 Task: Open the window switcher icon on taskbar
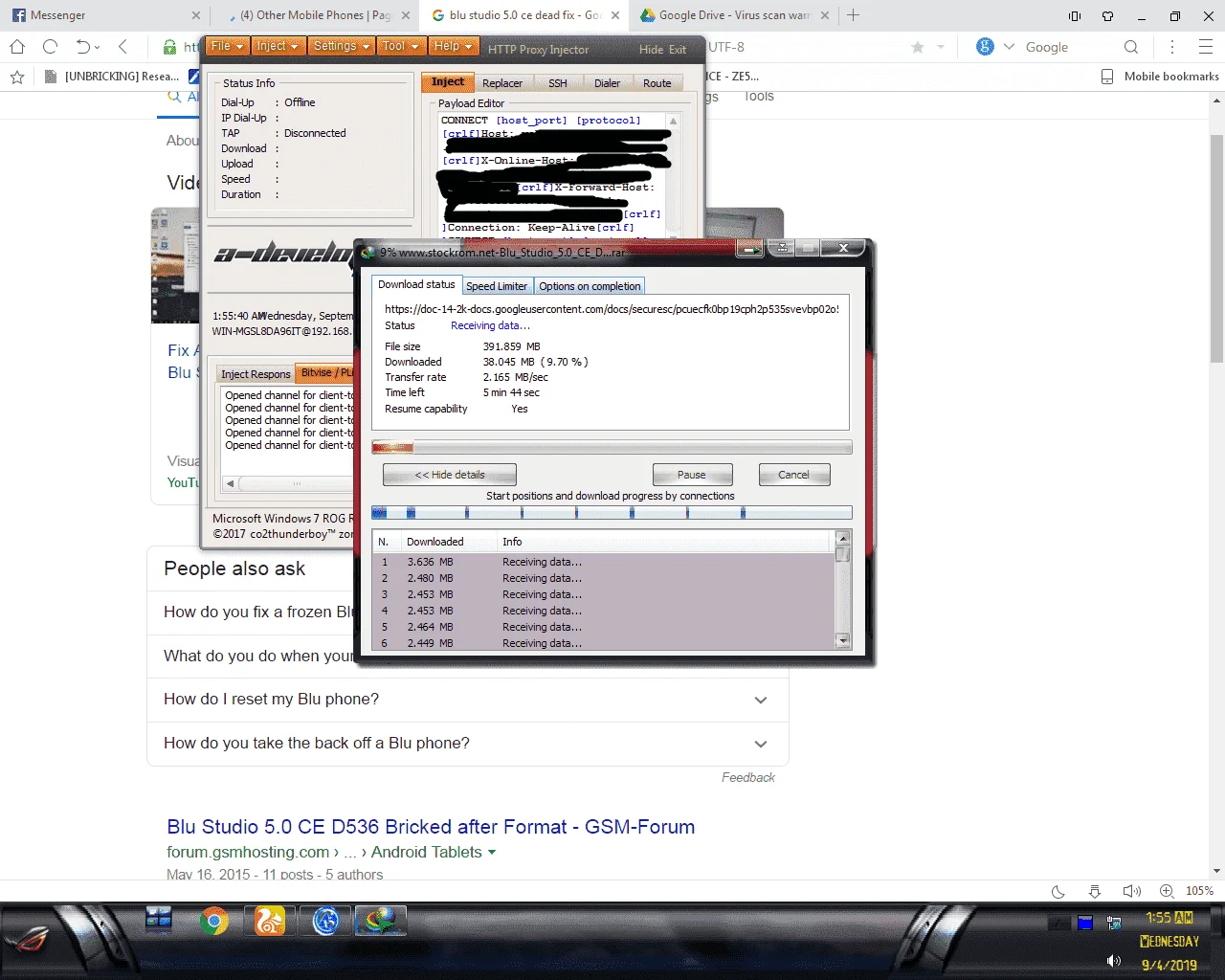coord(159,919)
